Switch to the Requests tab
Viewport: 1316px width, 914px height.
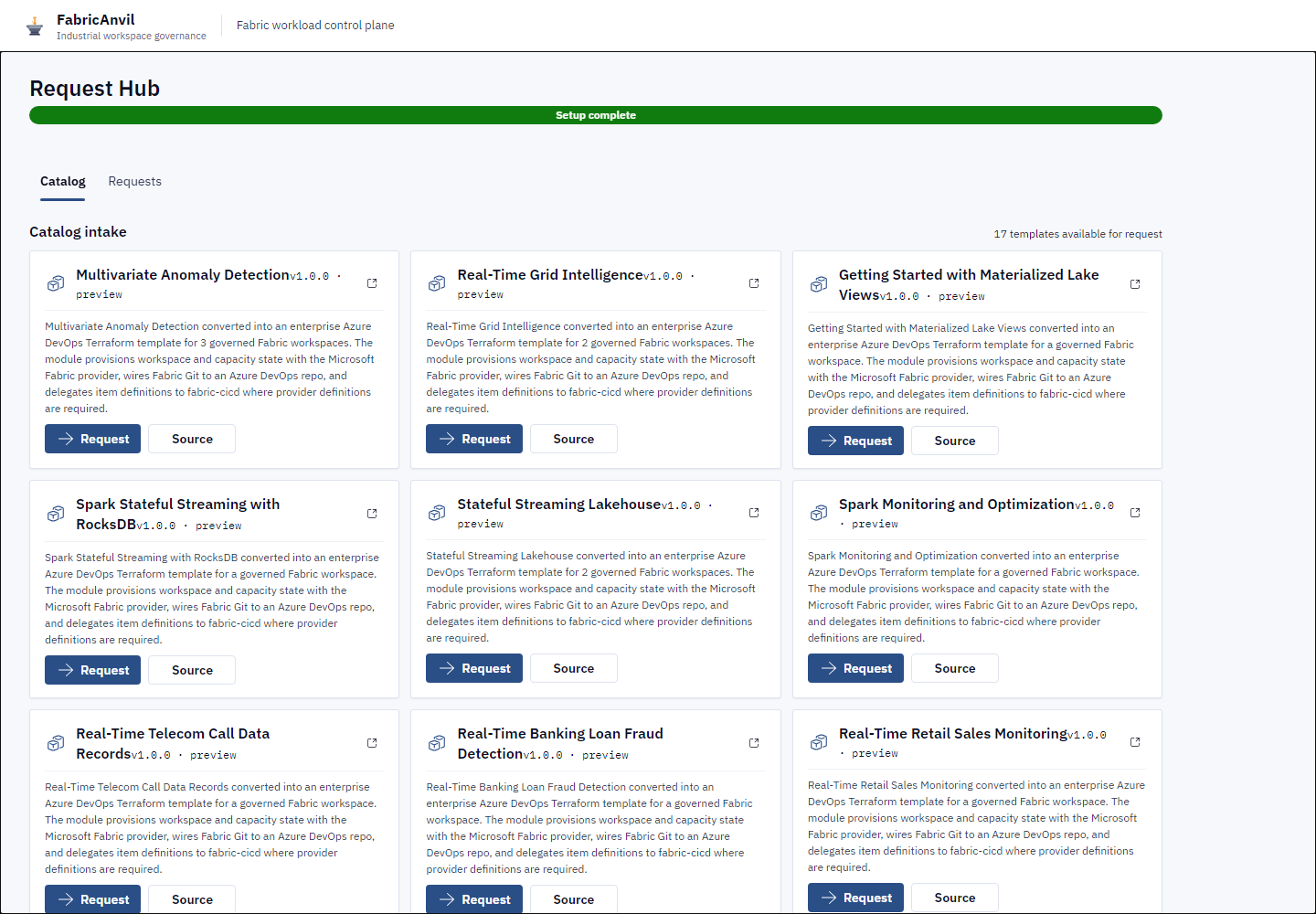pos(134,181)
